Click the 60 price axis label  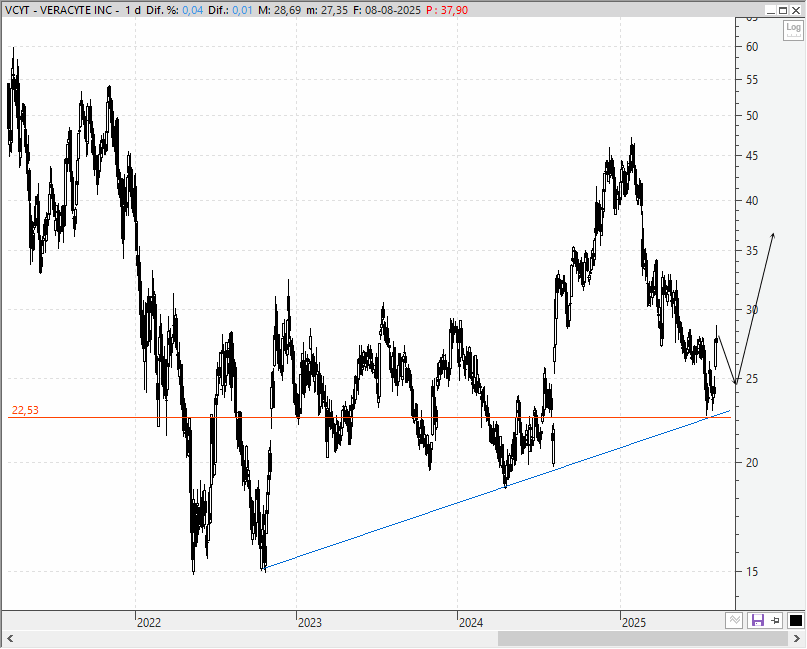[x=752, y=47]
